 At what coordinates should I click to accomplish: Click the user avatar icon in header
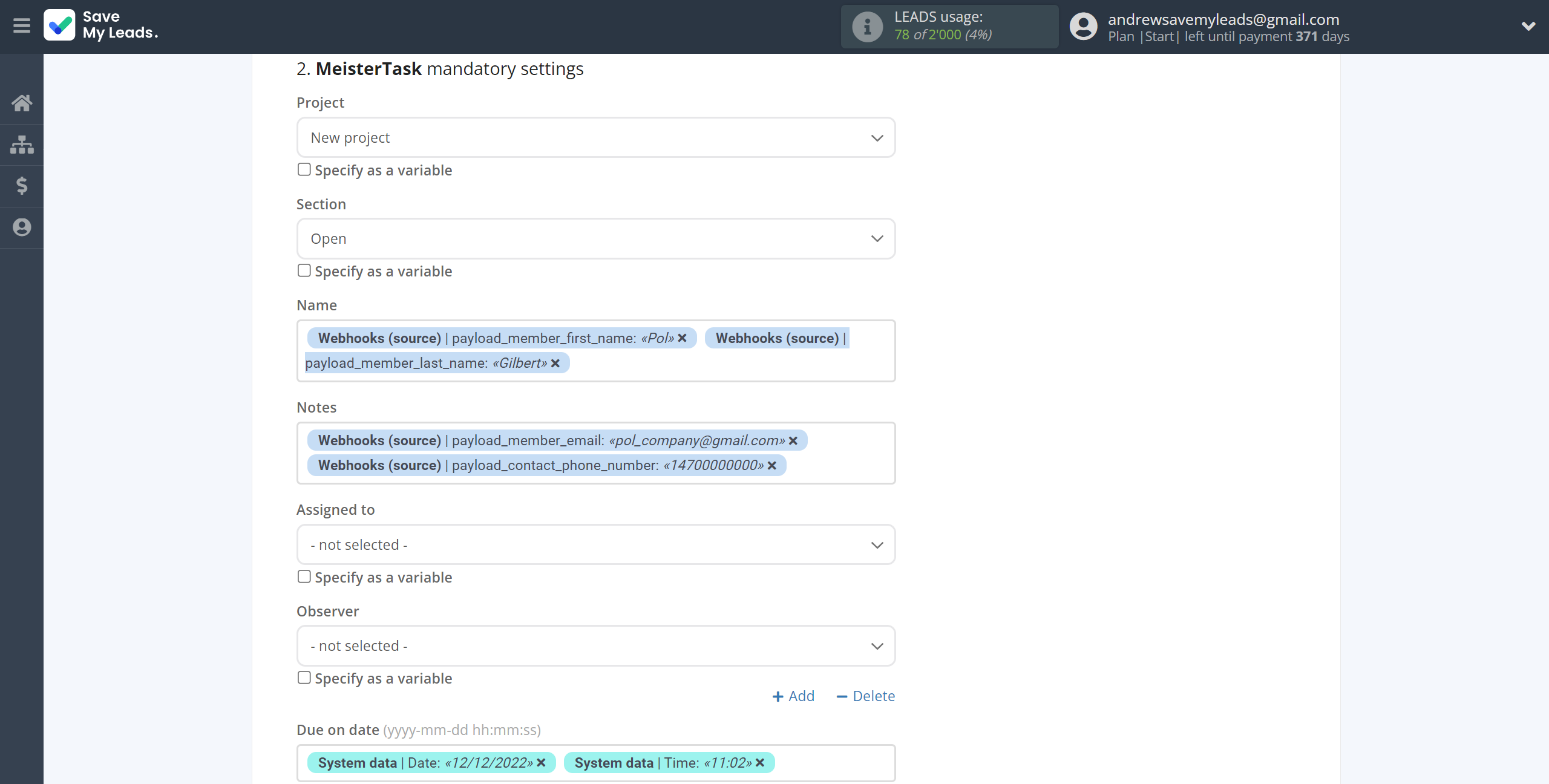pos(1083,27)
